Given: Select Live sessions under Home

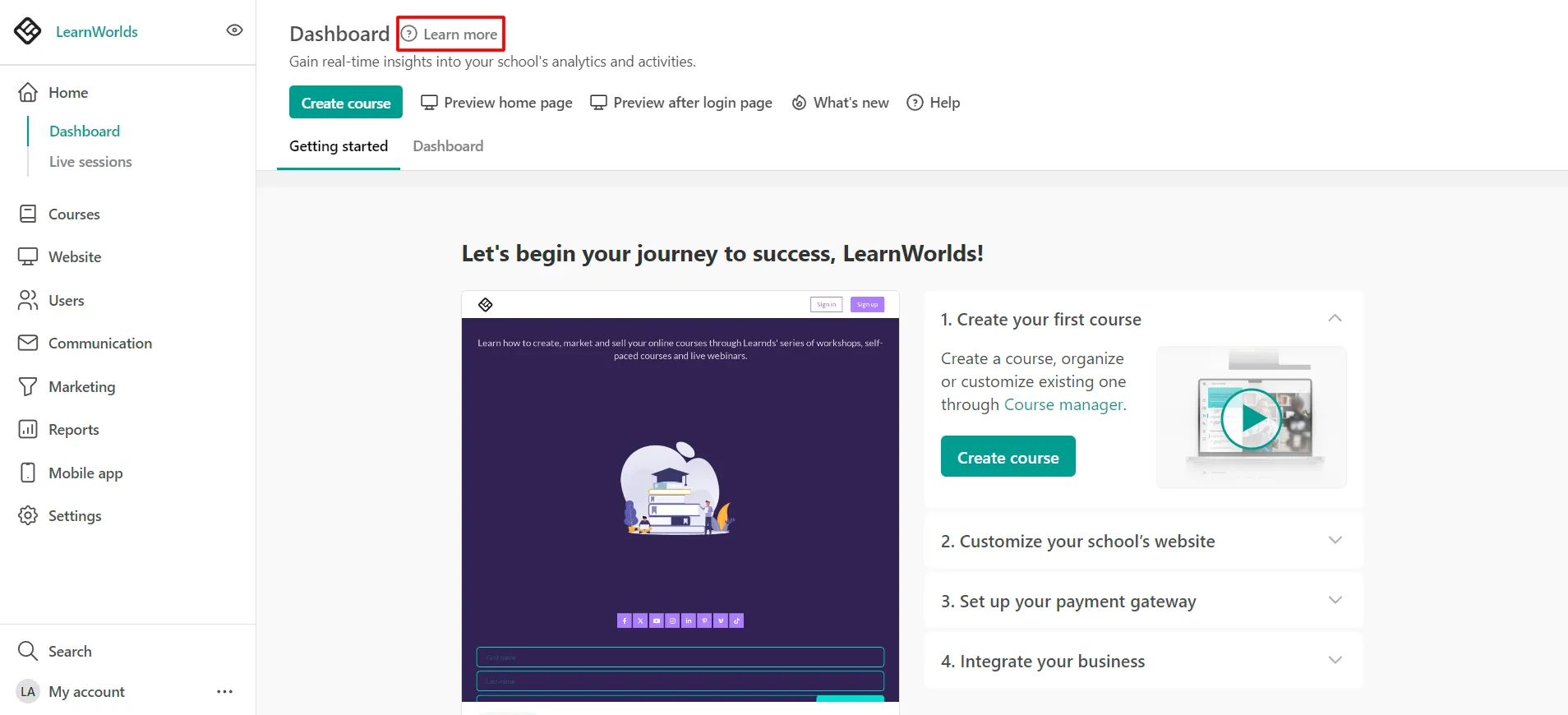Looking at the screenshot, I should coord(90,162).
